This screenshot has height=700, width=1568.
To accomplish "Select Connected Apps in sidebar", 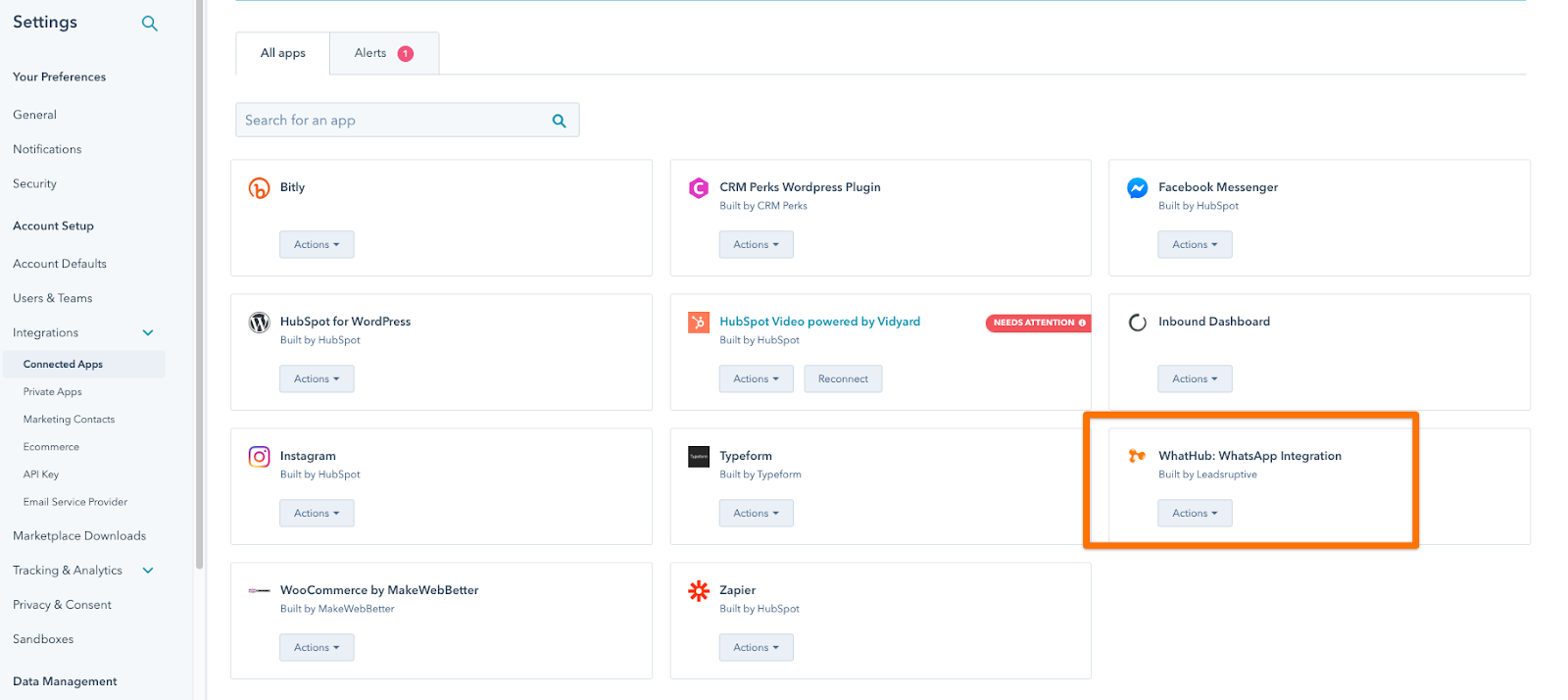I will (x=83, y=364).
